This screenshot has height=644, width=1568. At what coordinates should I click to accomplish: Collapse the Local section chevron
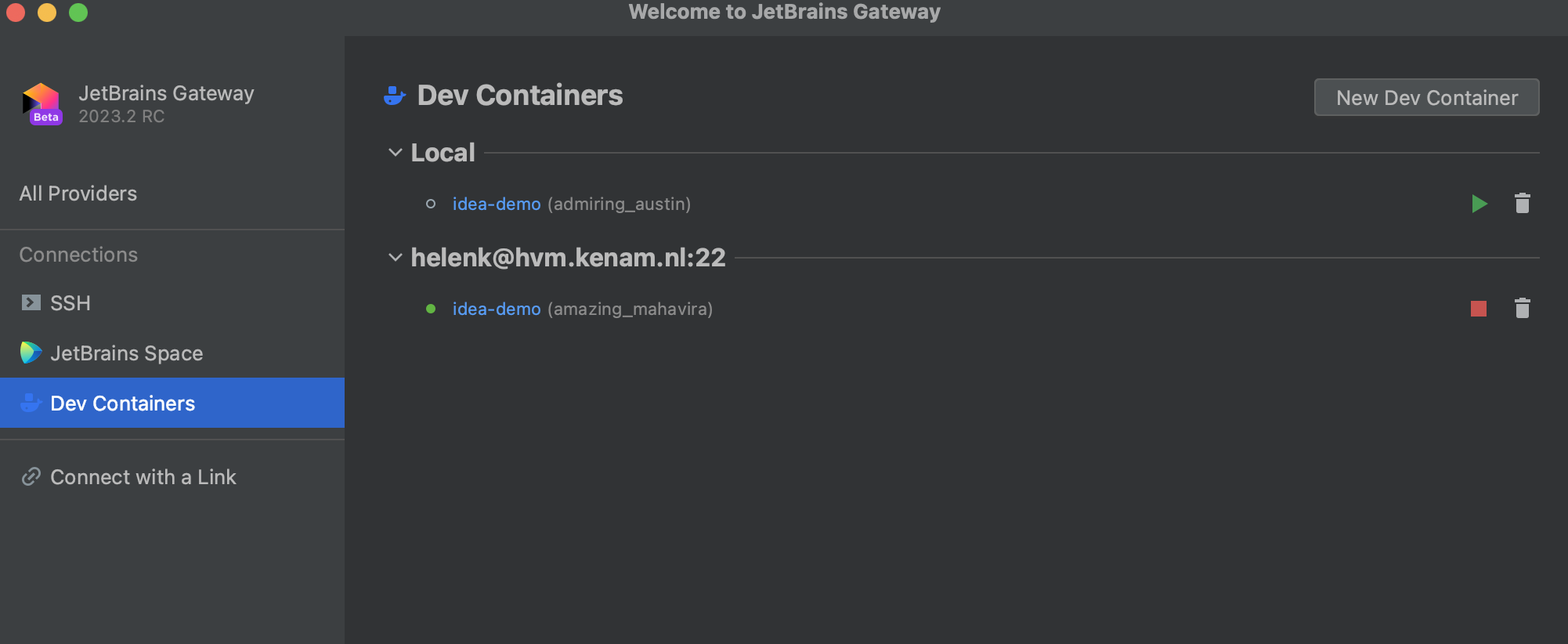click(x=396, y=153)
